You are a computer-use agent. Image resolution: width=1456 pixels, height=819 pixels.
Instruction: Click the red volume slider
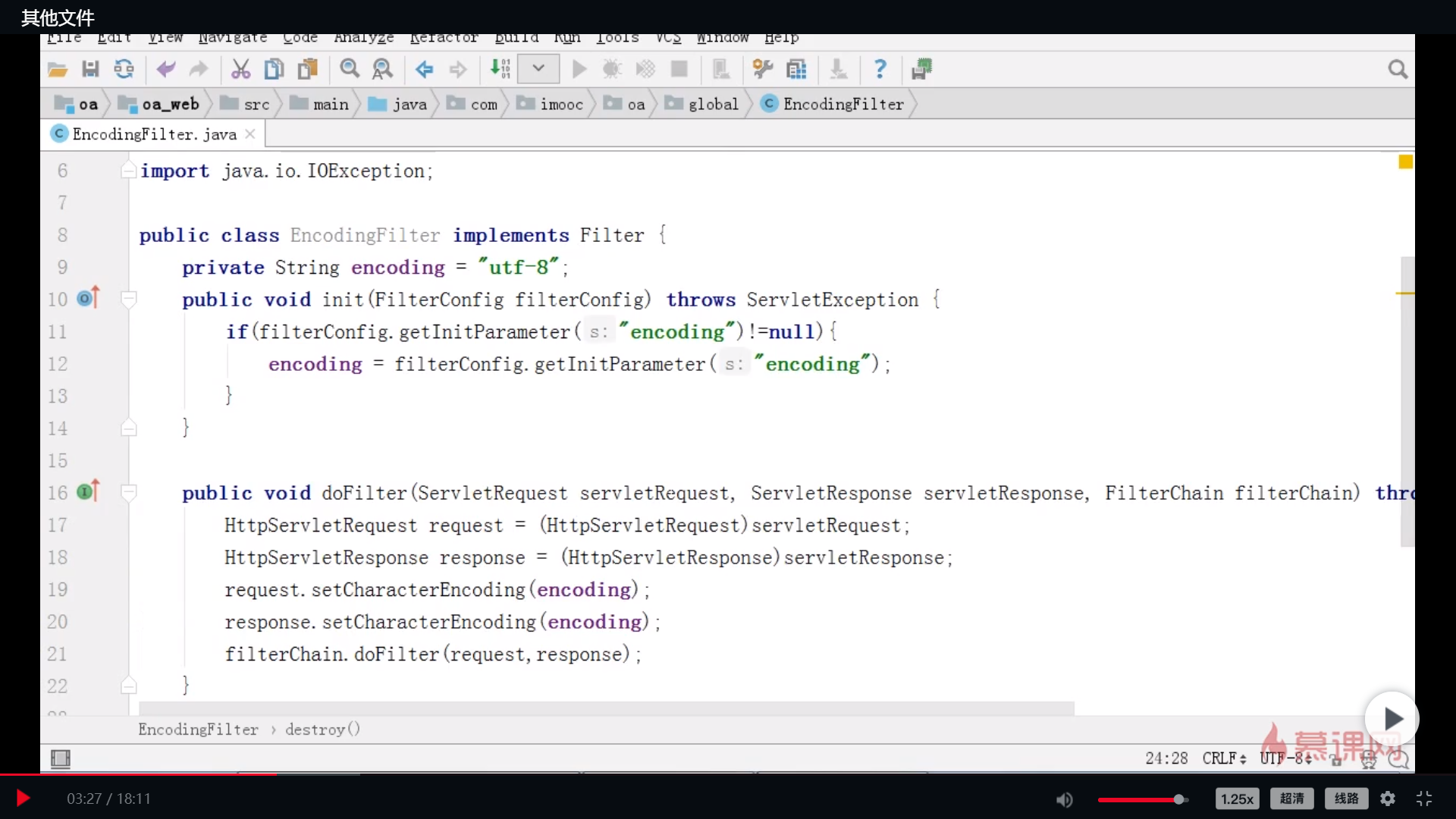(1143, 799)
